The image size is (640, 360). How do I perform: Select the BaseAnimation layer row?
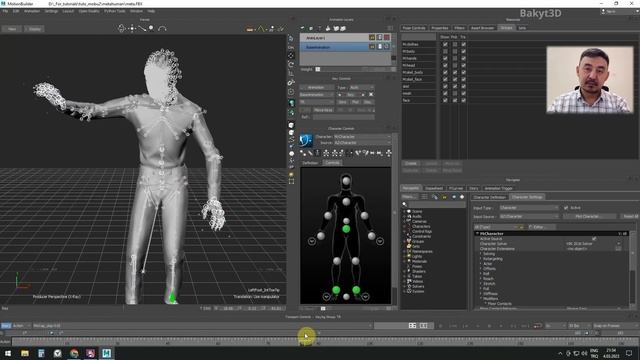(345, 47)
